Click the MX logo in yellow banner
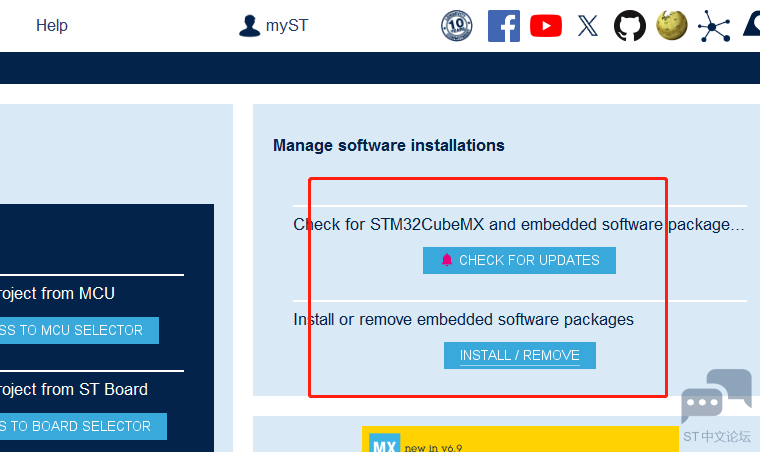760x452 pixels. 384,443
